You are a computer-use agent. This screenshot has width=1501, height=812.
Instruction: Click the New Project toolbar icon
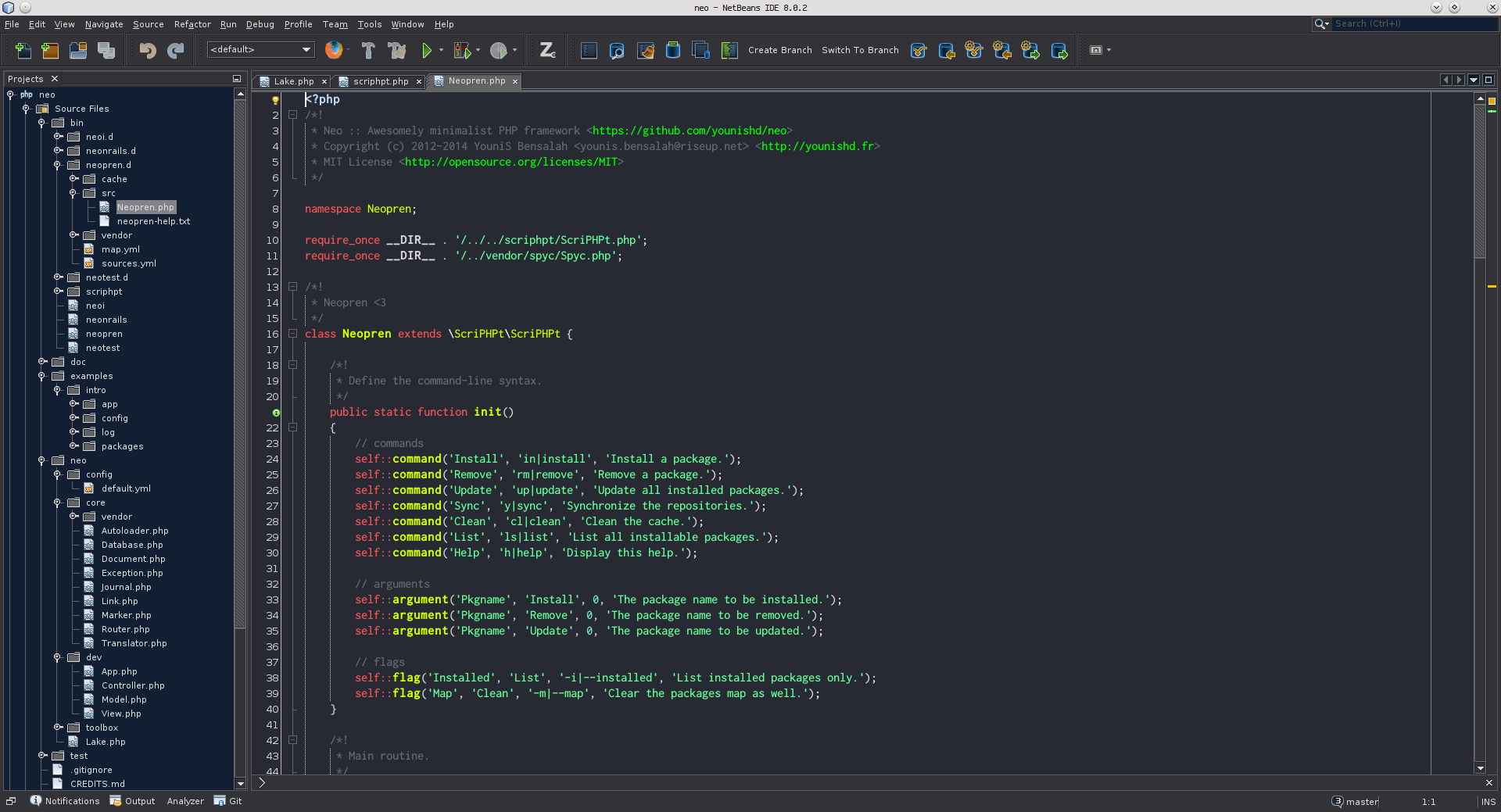click(x=50, y=50)
